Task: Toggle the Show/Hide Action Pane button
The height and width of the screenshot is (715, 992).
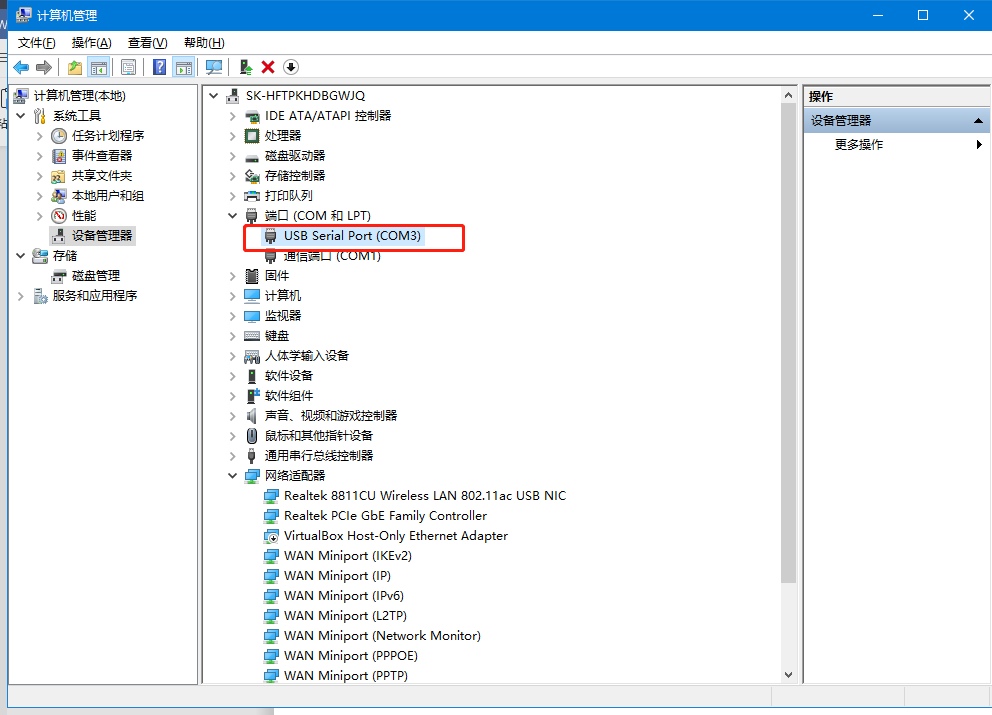Action: 183,67
